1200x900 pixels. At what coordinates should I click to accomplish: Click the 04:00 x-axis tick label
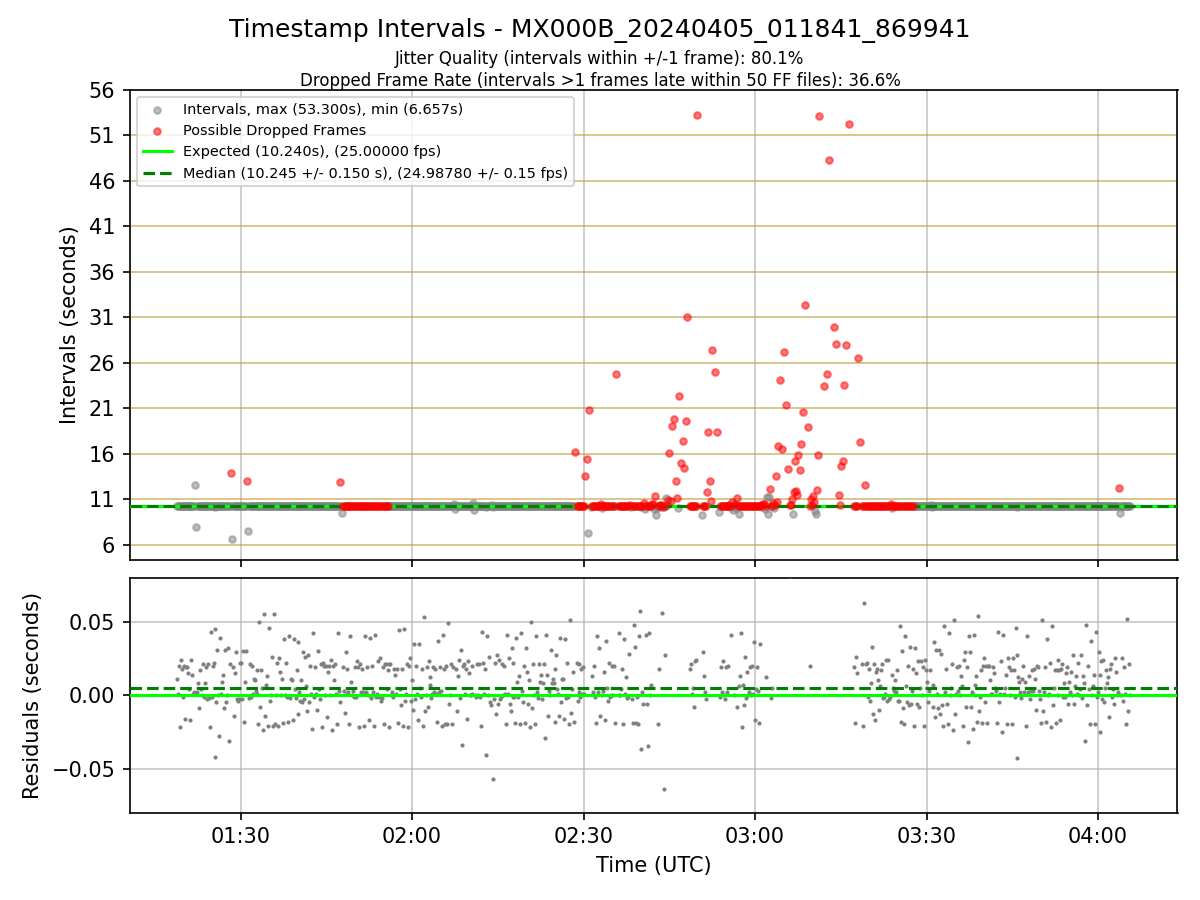pyautogui.click(x=1098, y=834)
